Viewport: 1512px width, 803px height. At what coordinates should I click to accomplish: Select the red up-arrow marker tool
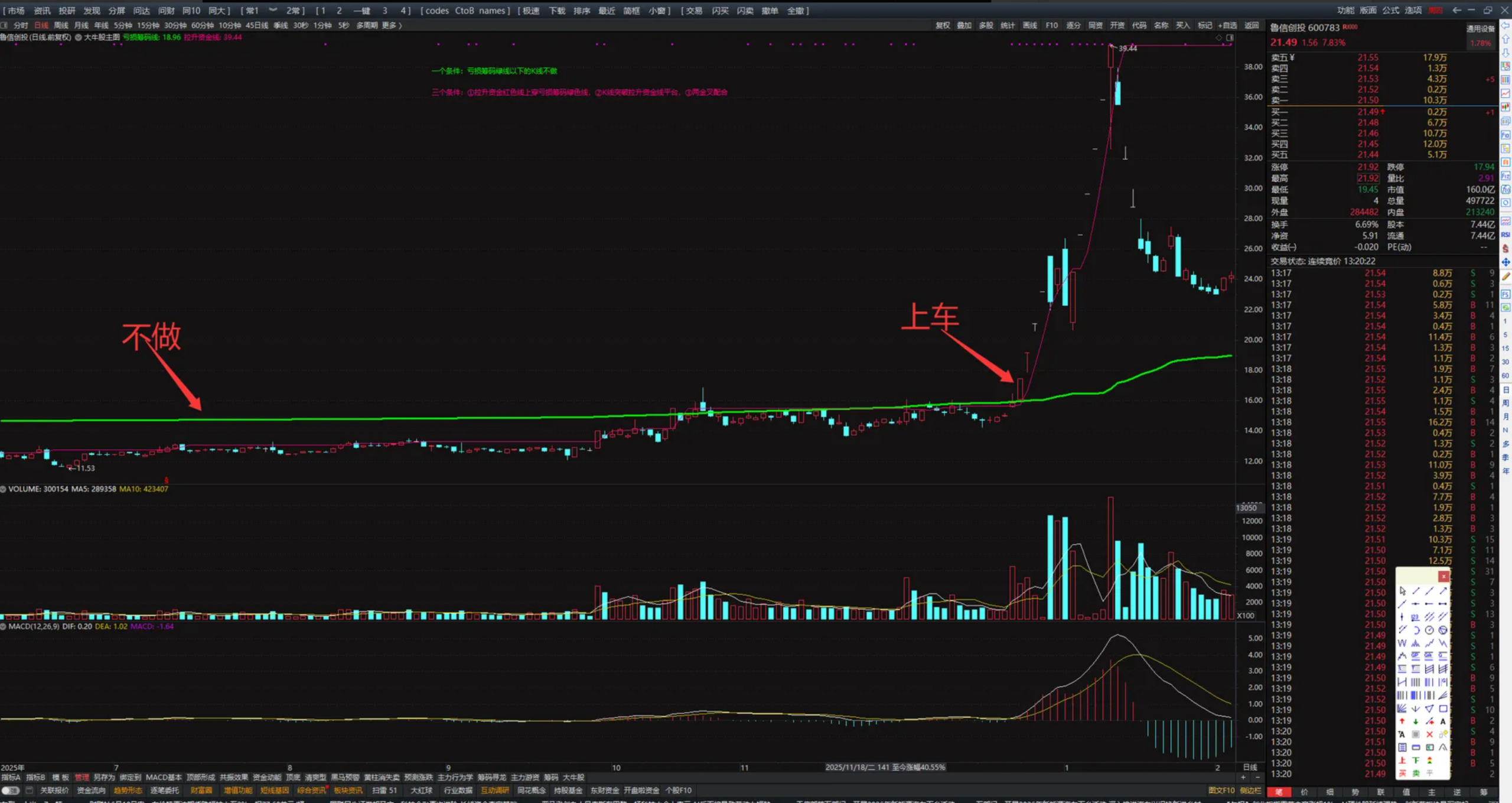click(1402, 721)
